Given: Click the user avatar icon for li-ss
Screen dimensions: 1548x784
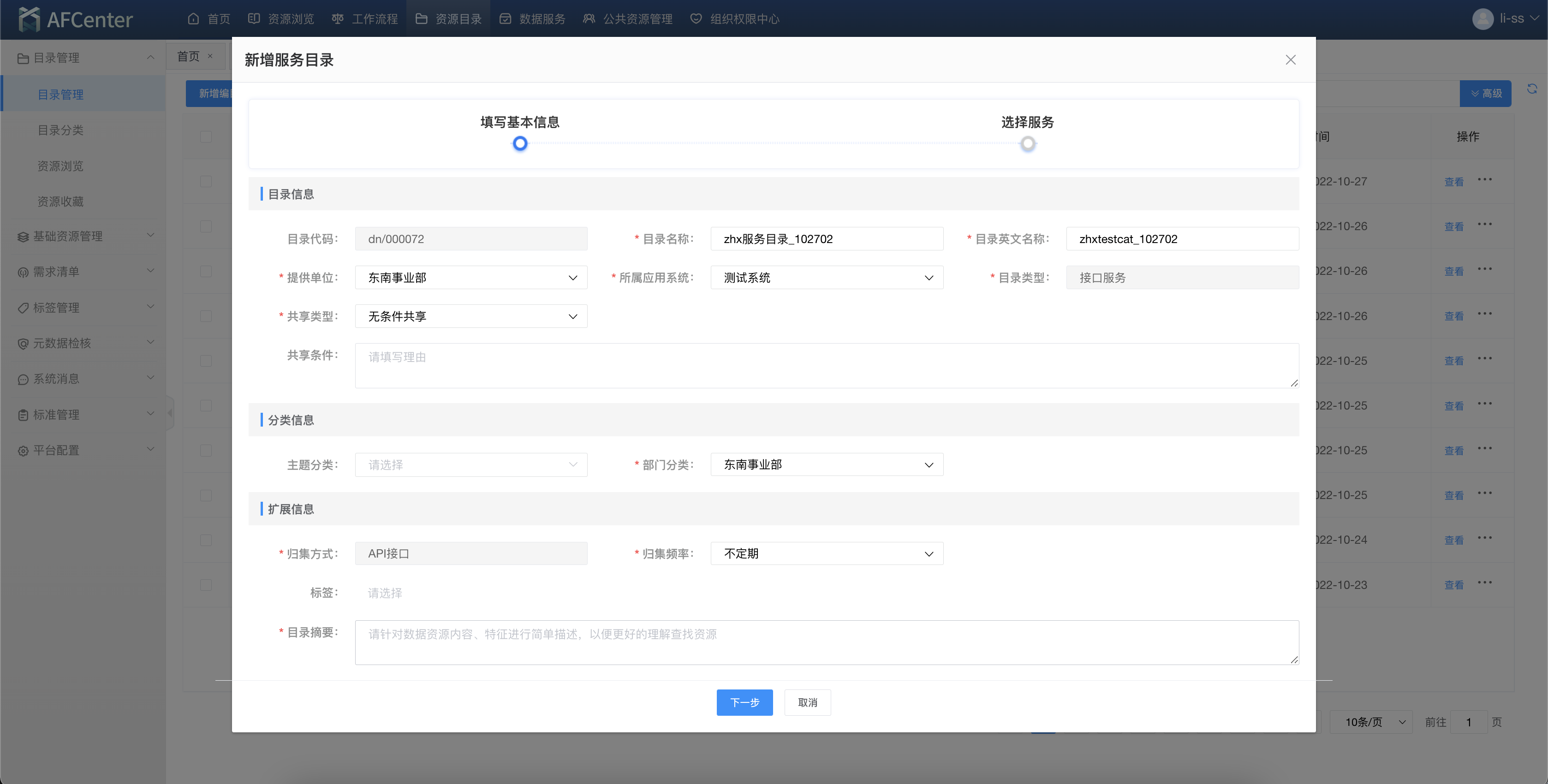Looking at the screenshot, I should (x=1483, y=18).
